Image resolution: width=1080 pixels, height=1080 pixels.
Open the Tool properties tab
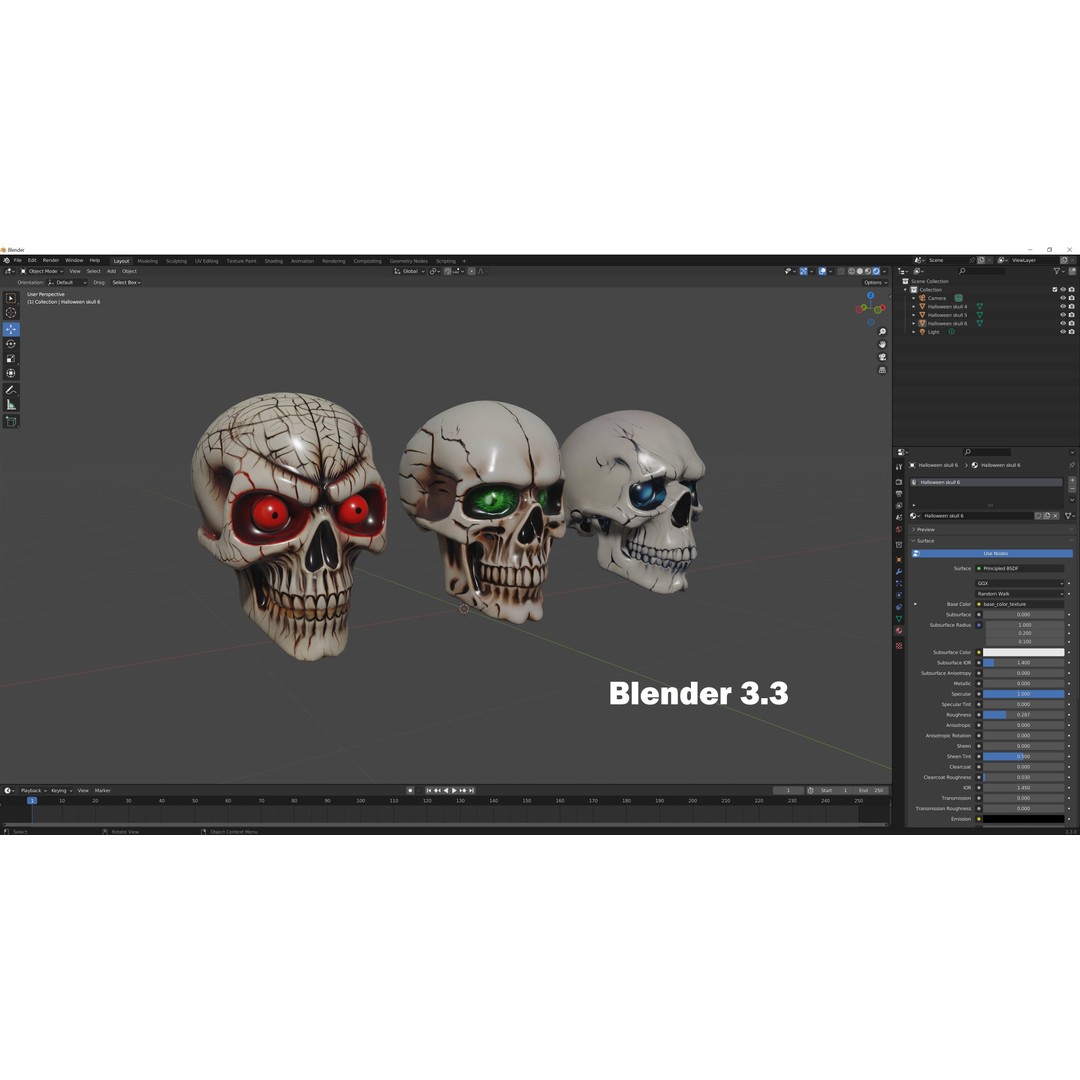coord(899,467)
